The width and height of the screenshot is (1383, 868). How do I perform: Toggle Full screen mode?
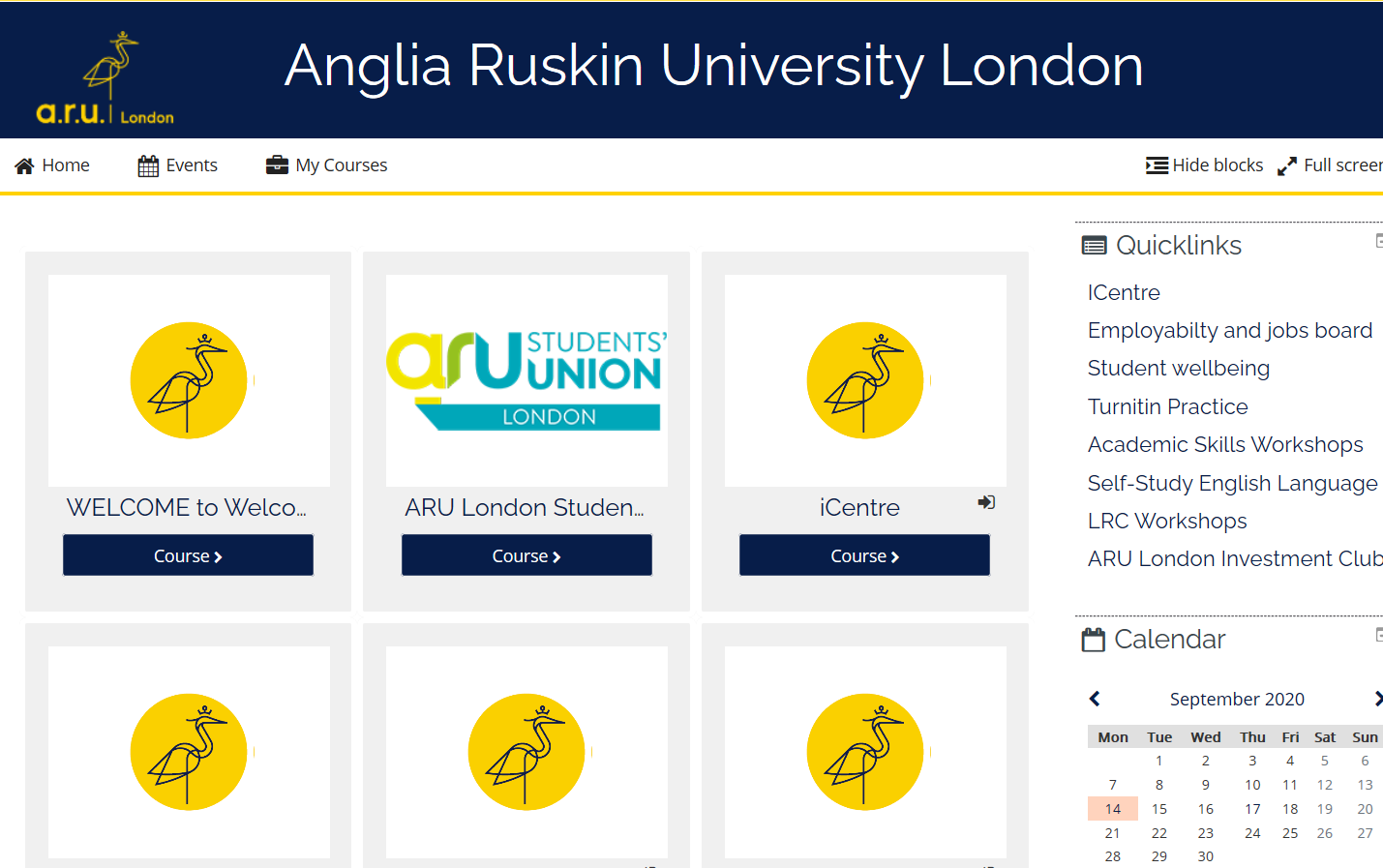coord(1331,165)
